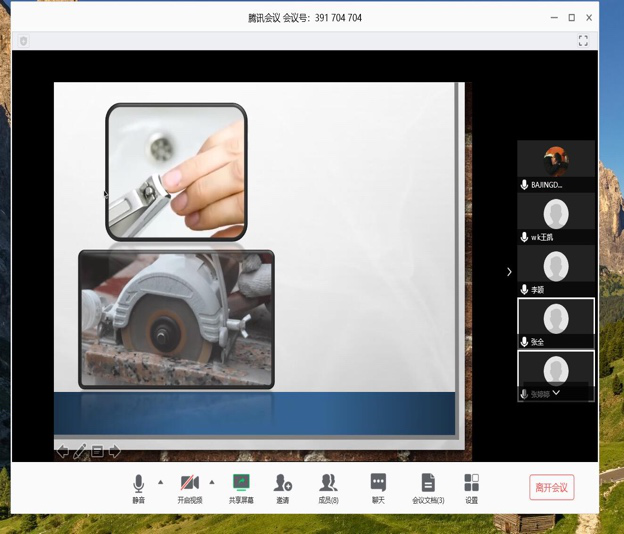Click the shield security icon
Viewport: 624px width, 534px height.
click(x=23, y=41)
